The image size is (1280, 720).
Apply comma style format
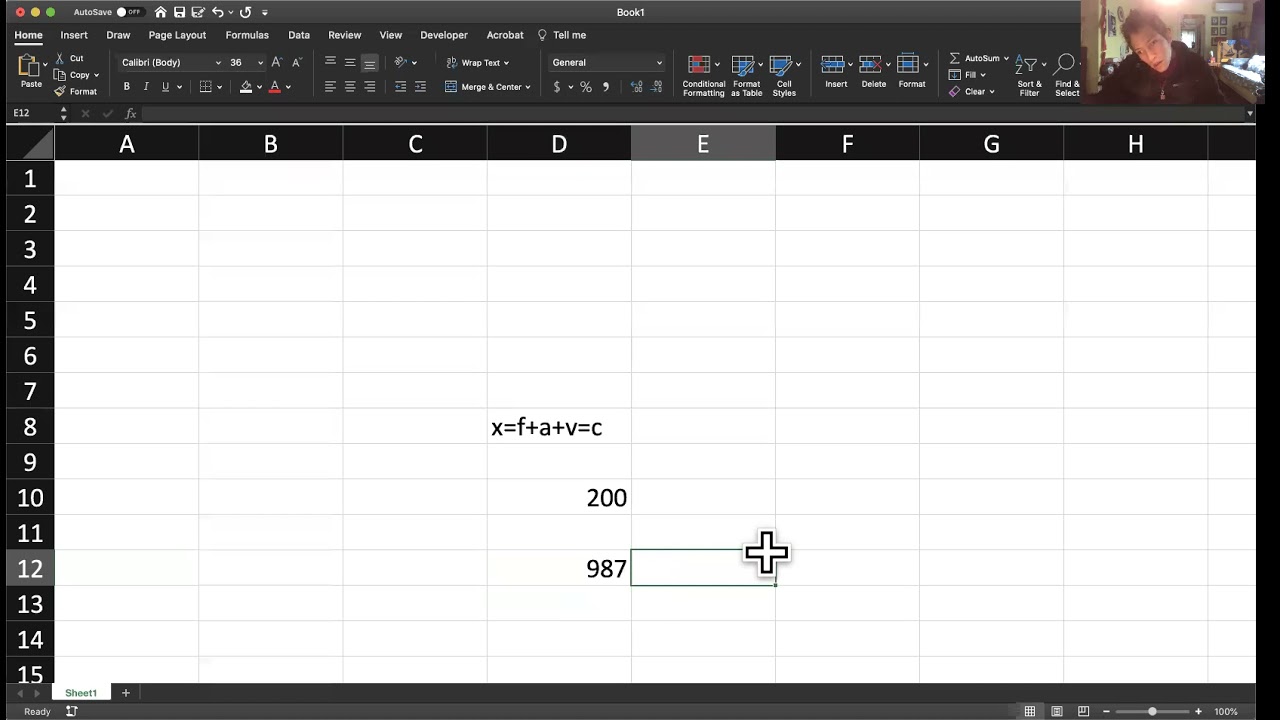[605, 87]
